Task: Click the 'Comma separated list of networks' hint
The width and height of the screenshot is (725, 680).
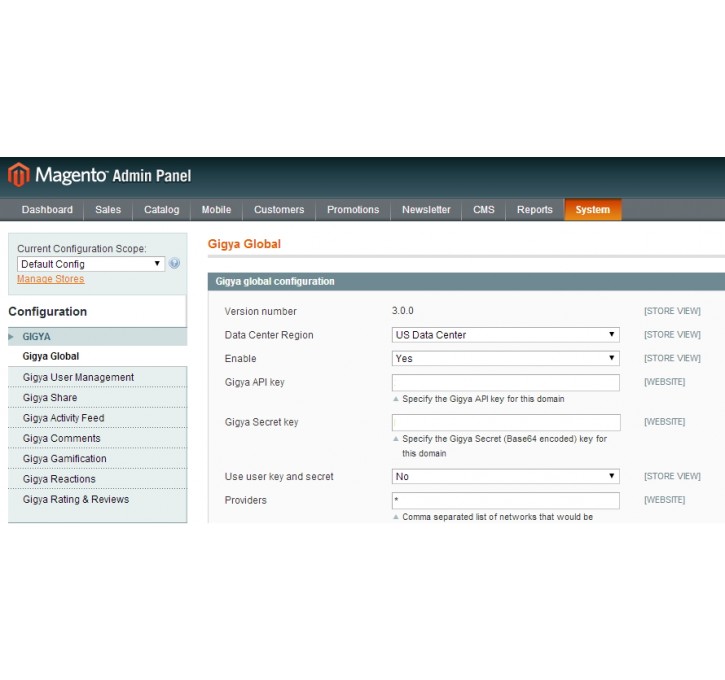Action: 498,517
